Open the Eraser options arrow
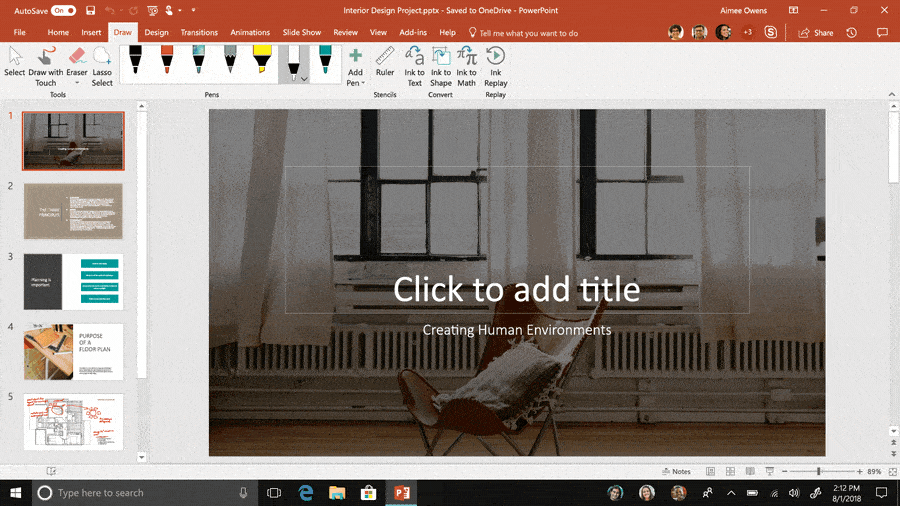Screen dimensions: 900x506 point(76,83)
